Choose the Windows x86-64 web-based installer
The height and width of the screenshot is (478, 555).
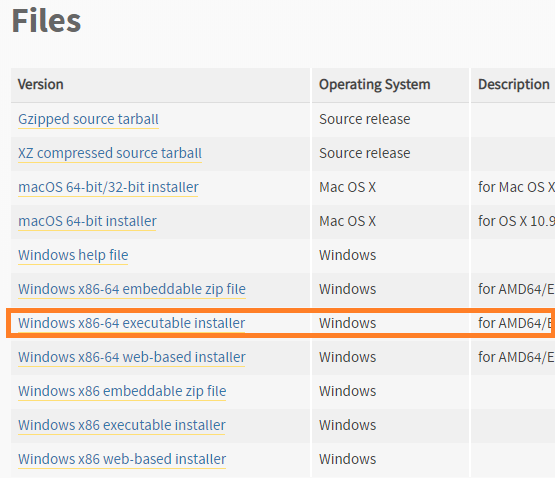point(132,357)
